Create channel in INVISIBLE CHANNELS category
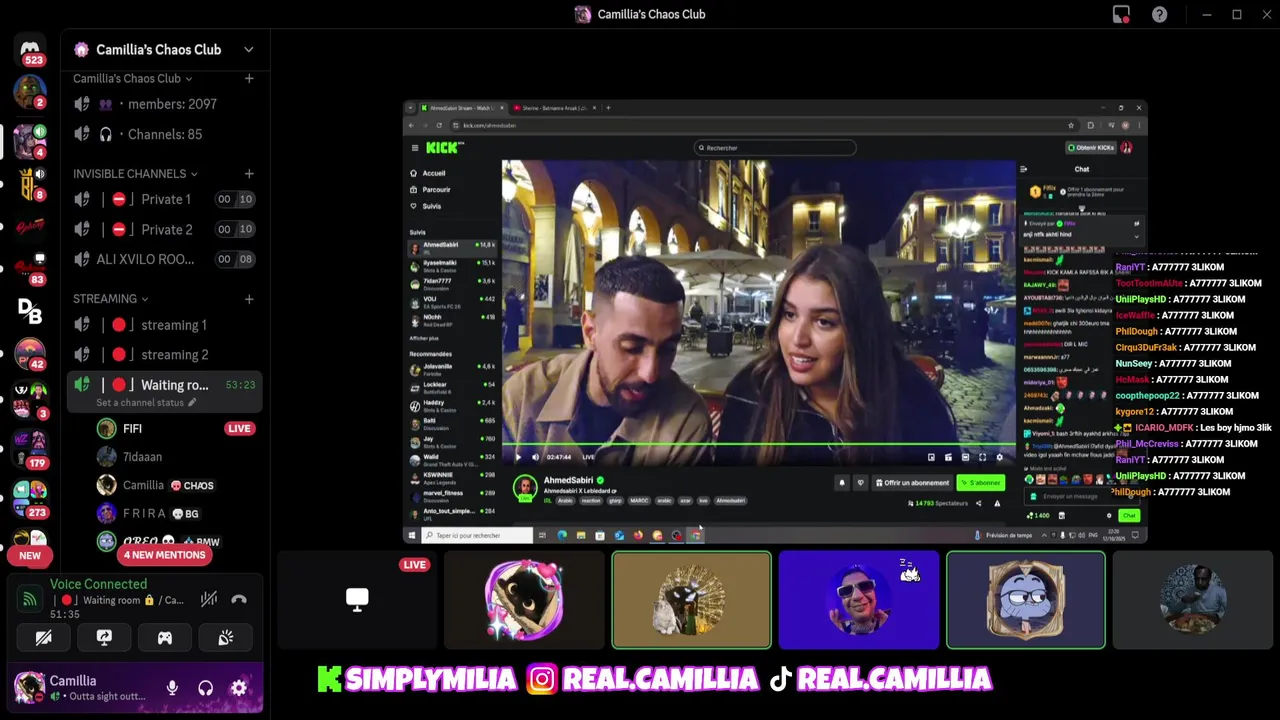The height and width of the screenshot is (720, 1280). 249,174
